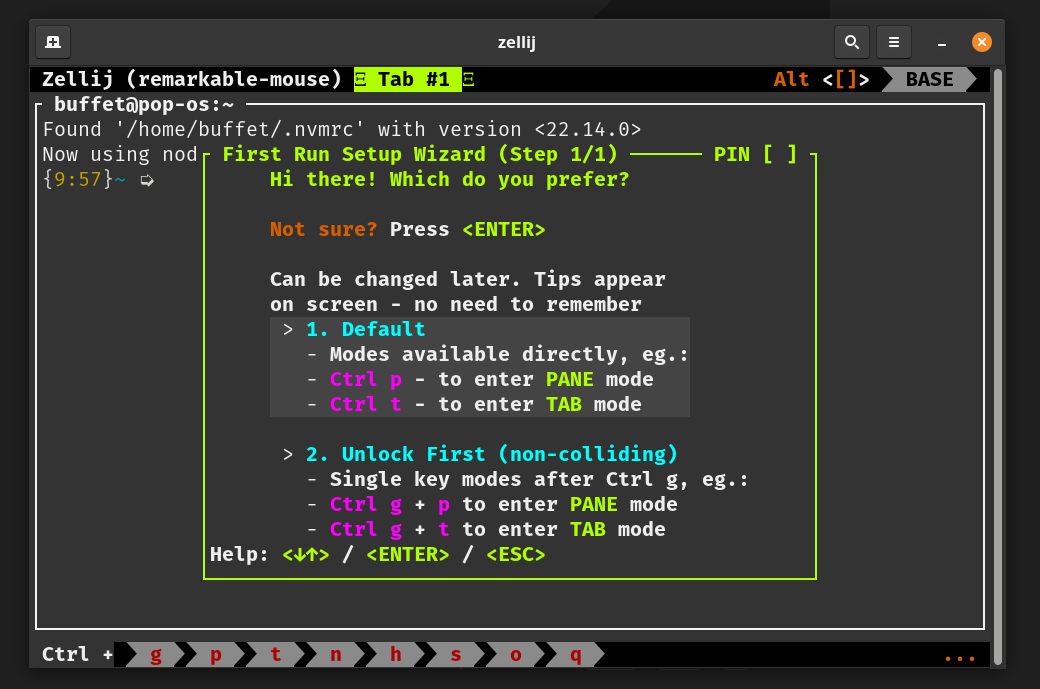Click the n key in the bottom status bar
Viewport: 1040px width, 689px height.
[336, 655]
